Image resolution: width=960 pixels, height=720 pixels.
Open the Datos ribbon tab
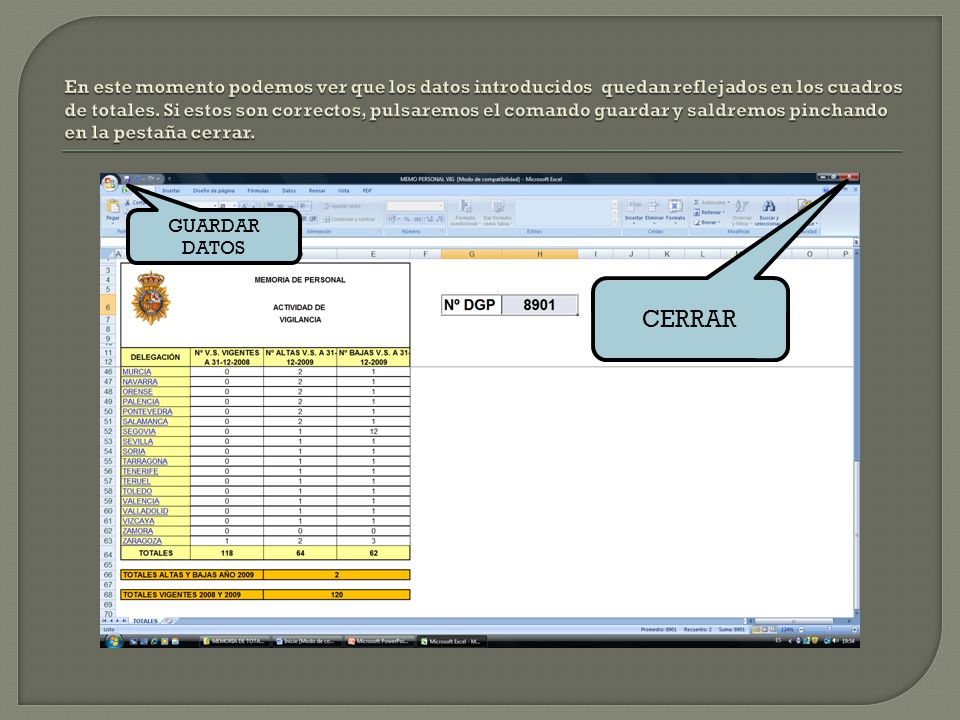point(289,191)
